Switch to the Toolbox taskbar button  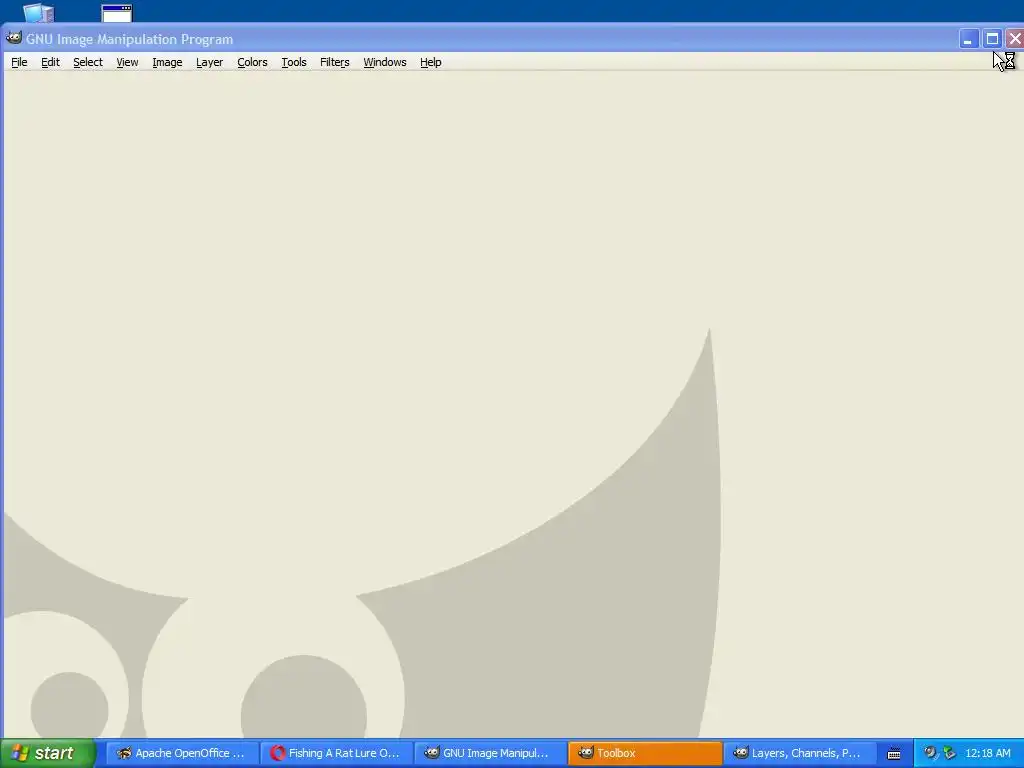click(645, 753)
